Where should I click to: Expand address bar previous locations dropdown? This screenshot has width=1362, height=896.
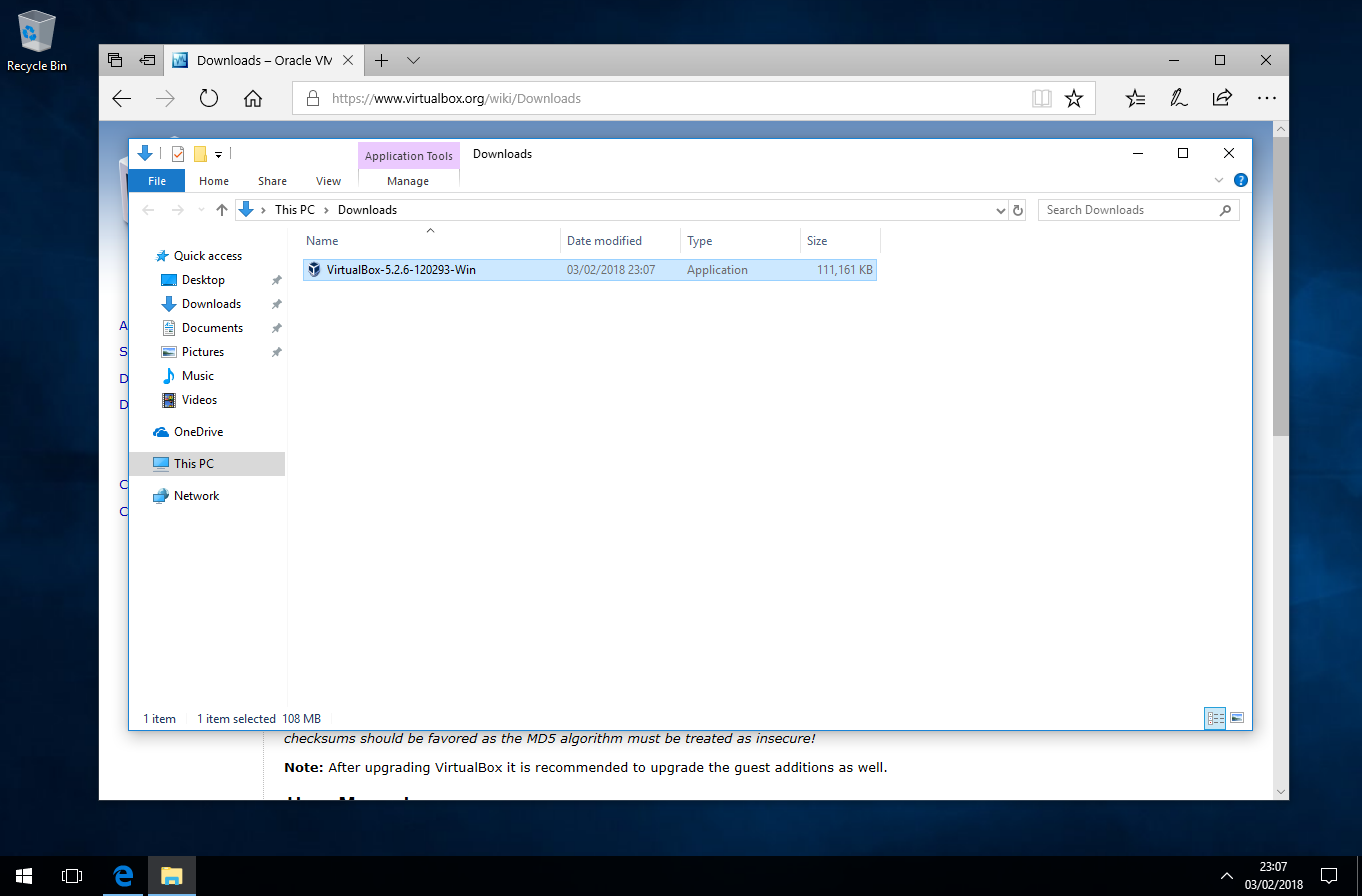(x=1001, y=210)
